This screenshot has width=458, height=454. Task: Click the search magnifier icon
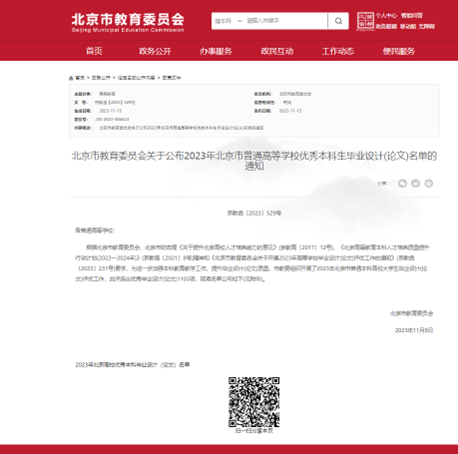[338, 21]
